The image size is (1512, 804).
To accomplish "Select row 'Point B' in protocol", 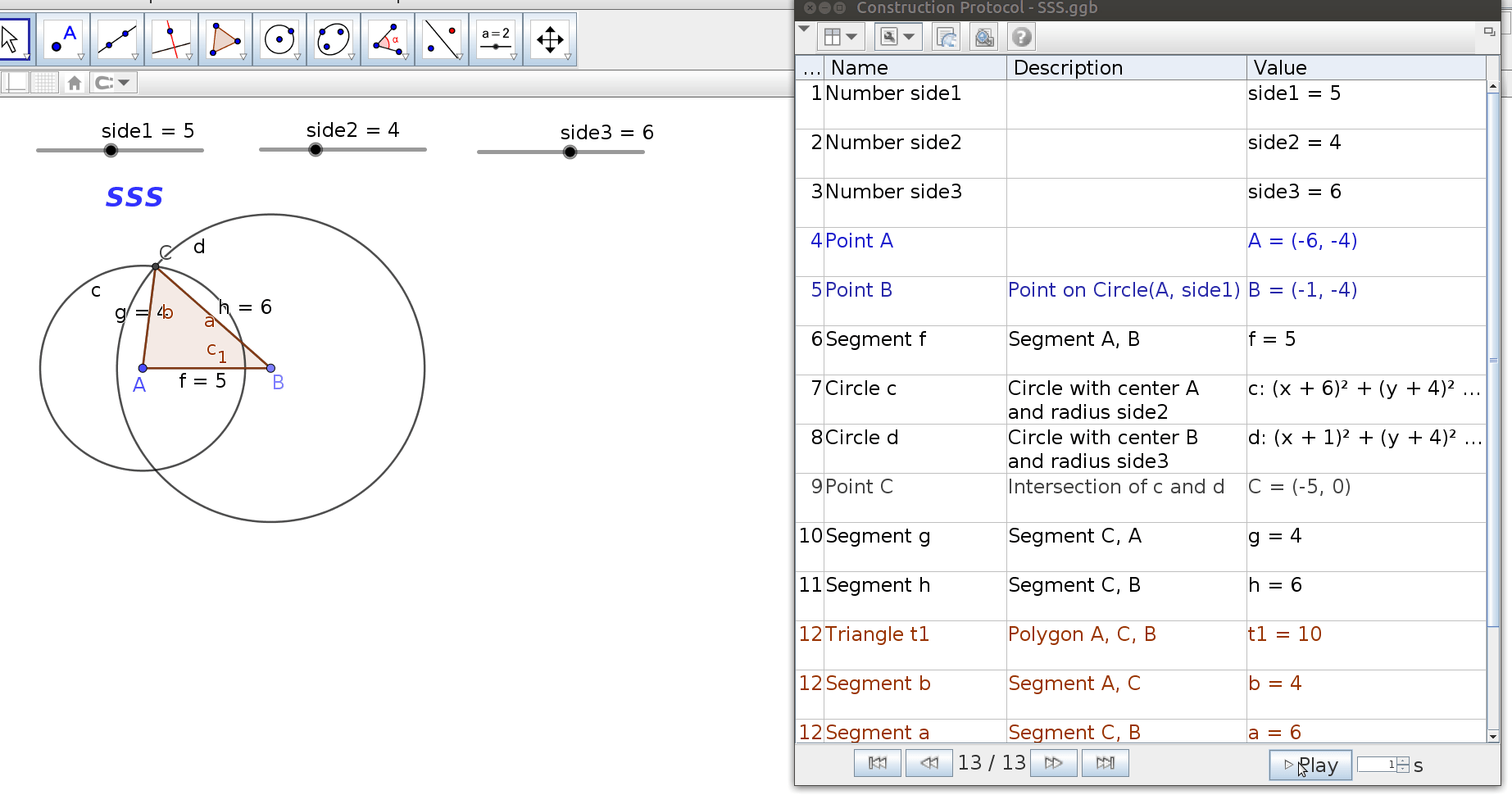I will (x=1141, y=301).
